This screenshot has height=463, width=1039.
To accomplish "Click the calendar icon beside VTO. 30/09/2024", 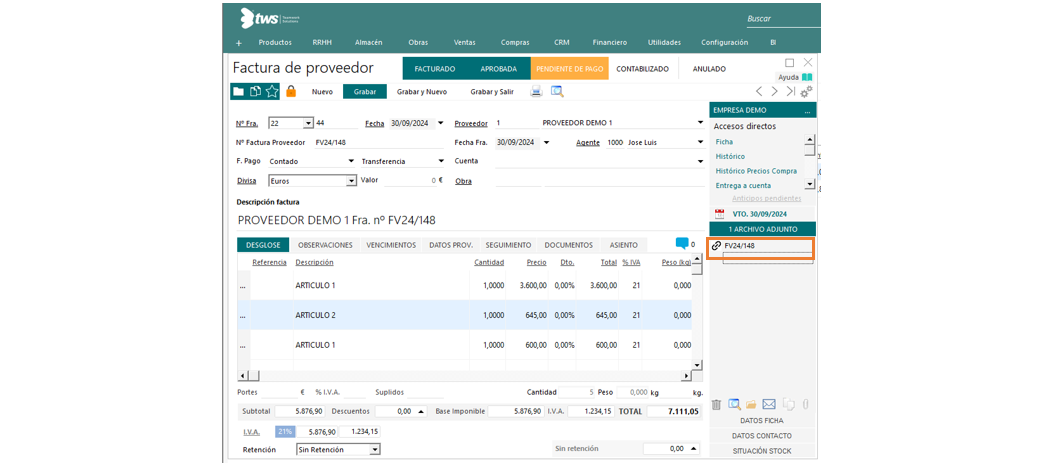I will [x=720, y=214].
